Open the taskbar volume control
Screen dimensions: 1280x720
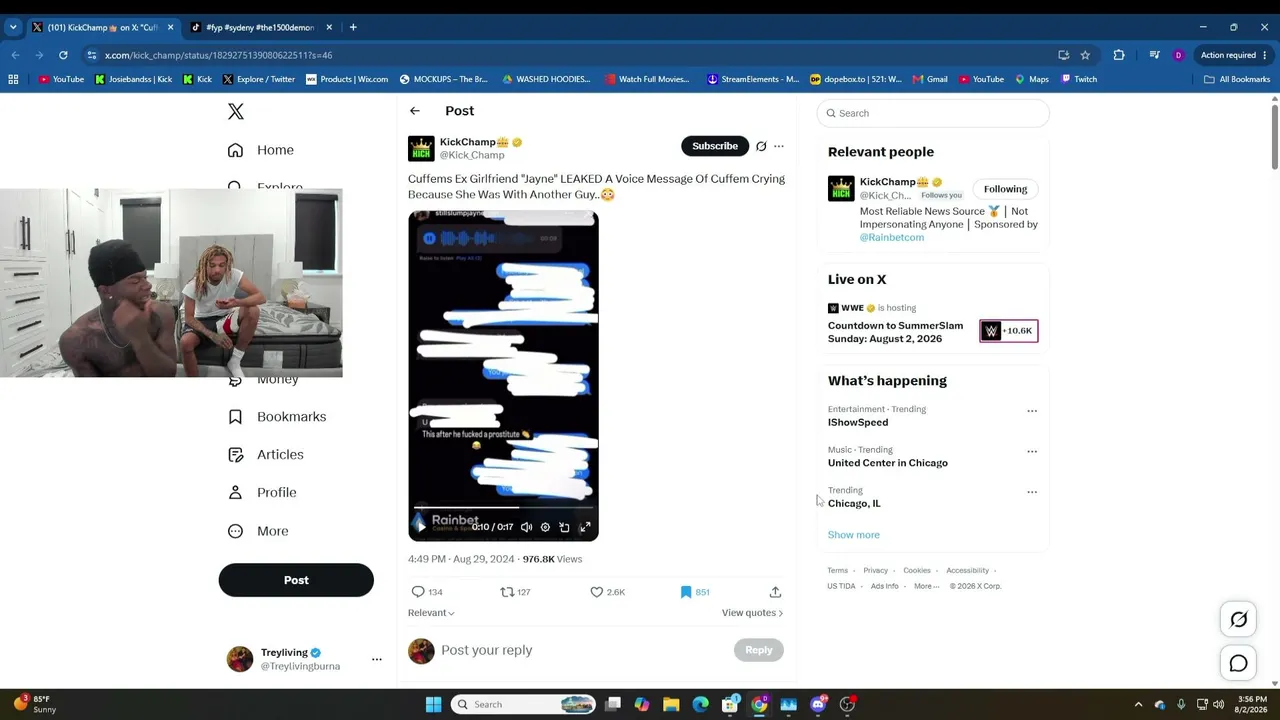click(1219, 704)
